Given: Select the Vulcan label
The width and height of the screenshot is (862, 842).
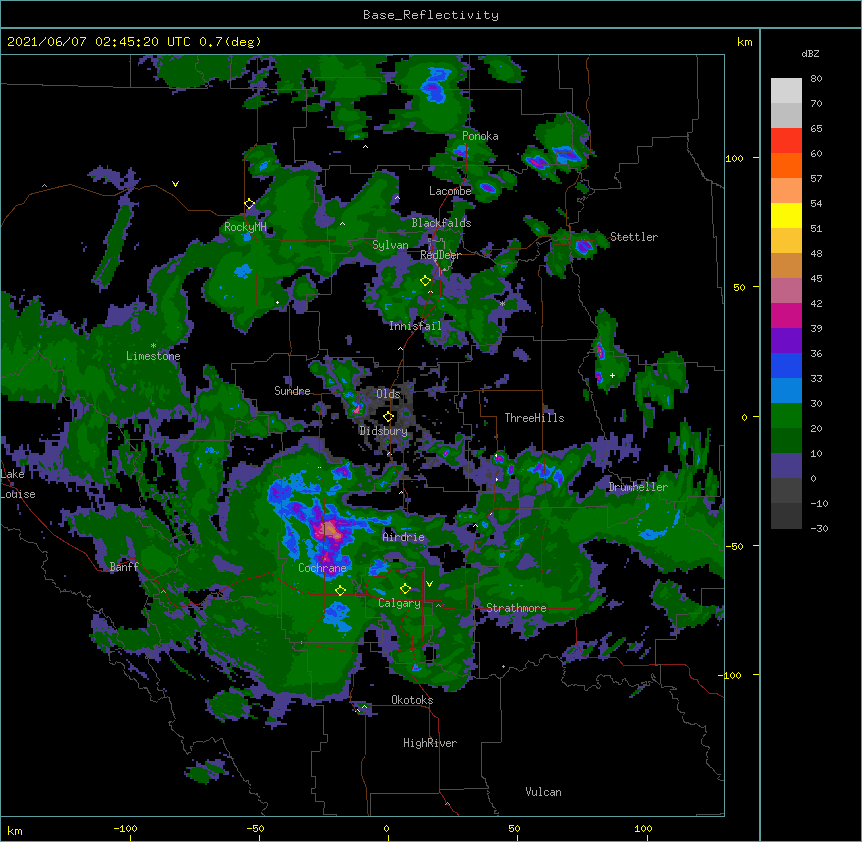Looking at the screenshot, I should (543, 792).
